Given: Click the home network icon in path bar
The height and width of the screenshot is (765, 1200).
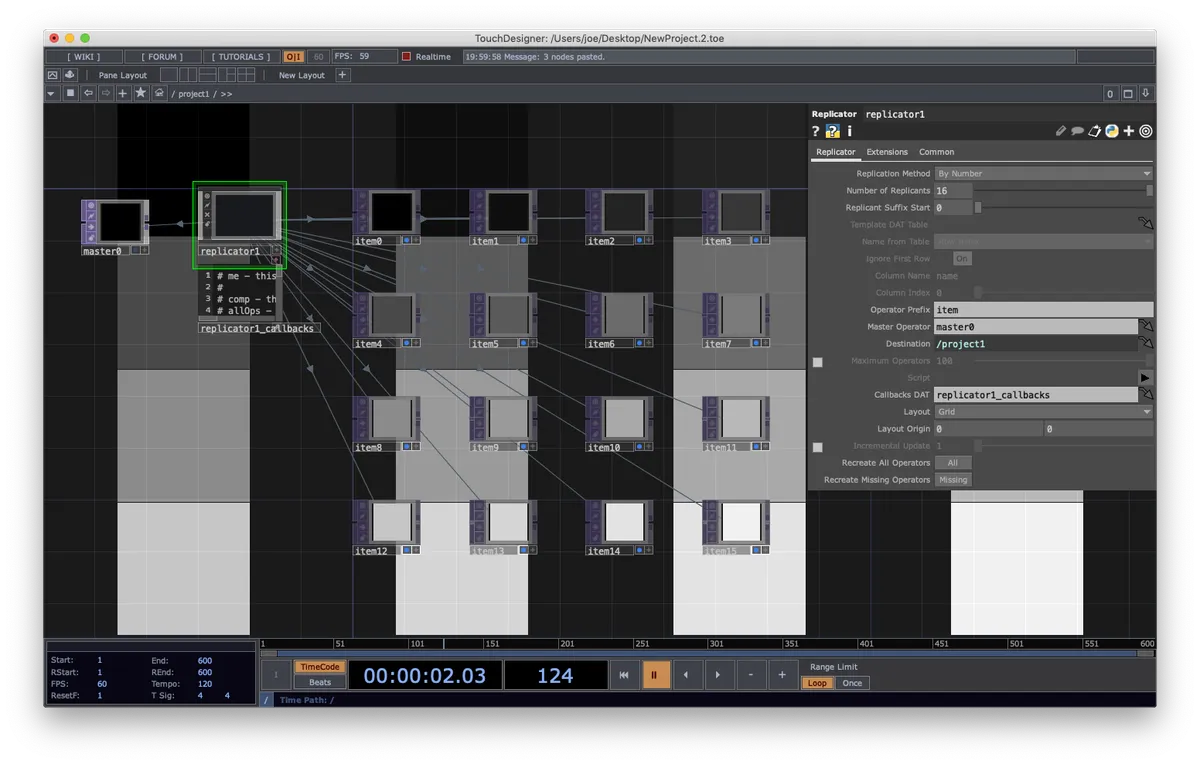Looking at the screenshot, I should point(159,93).
